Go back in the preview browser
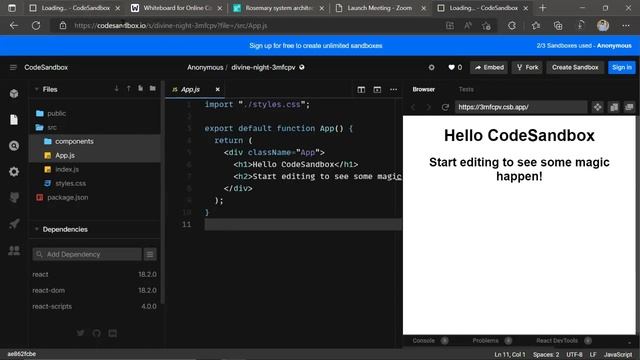The image size is (640, 360). point(413,107)
